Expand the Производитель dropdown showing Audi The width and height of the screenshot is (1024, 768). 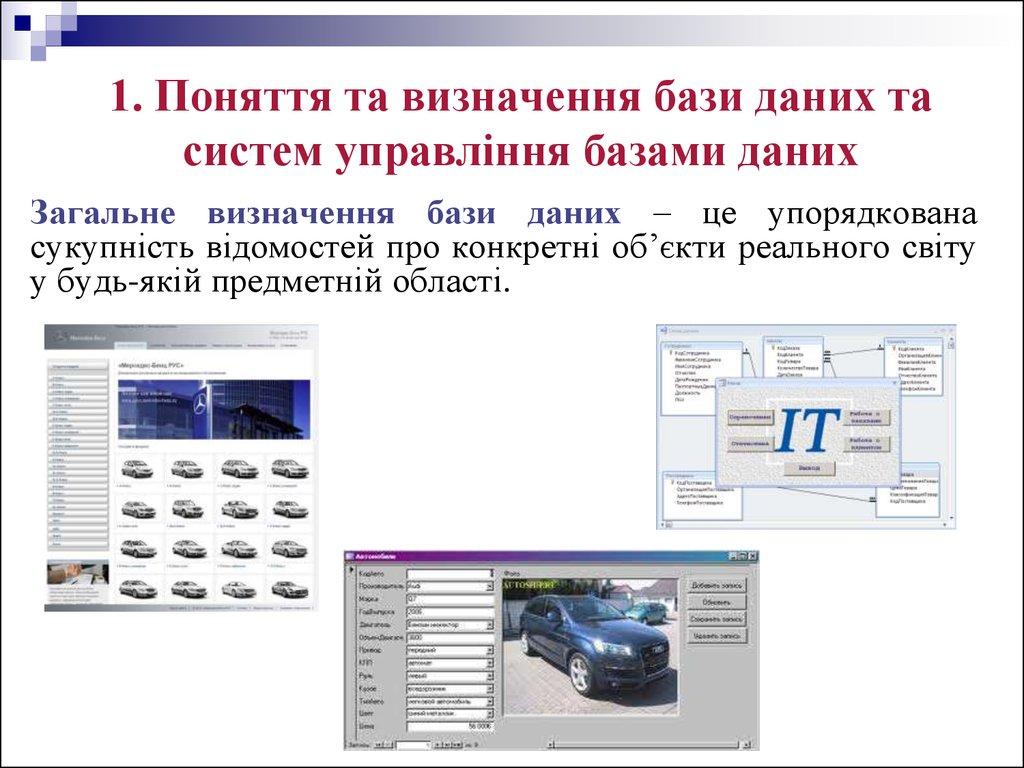tap(490, 586)
